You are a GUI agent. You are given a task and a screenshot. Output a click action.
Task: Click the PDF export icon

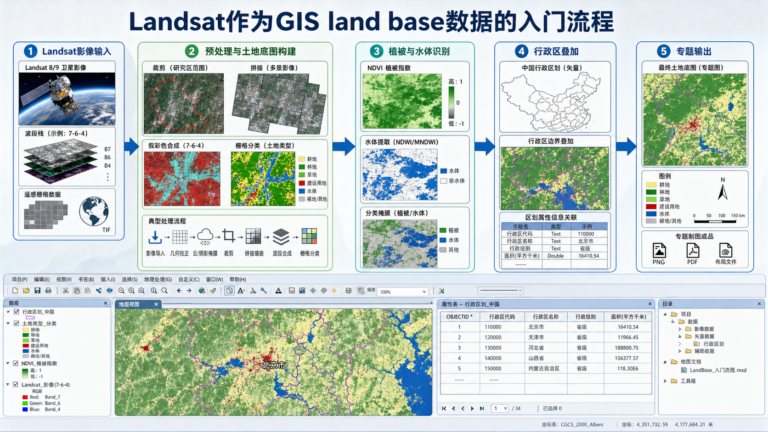tap(692, 250)
